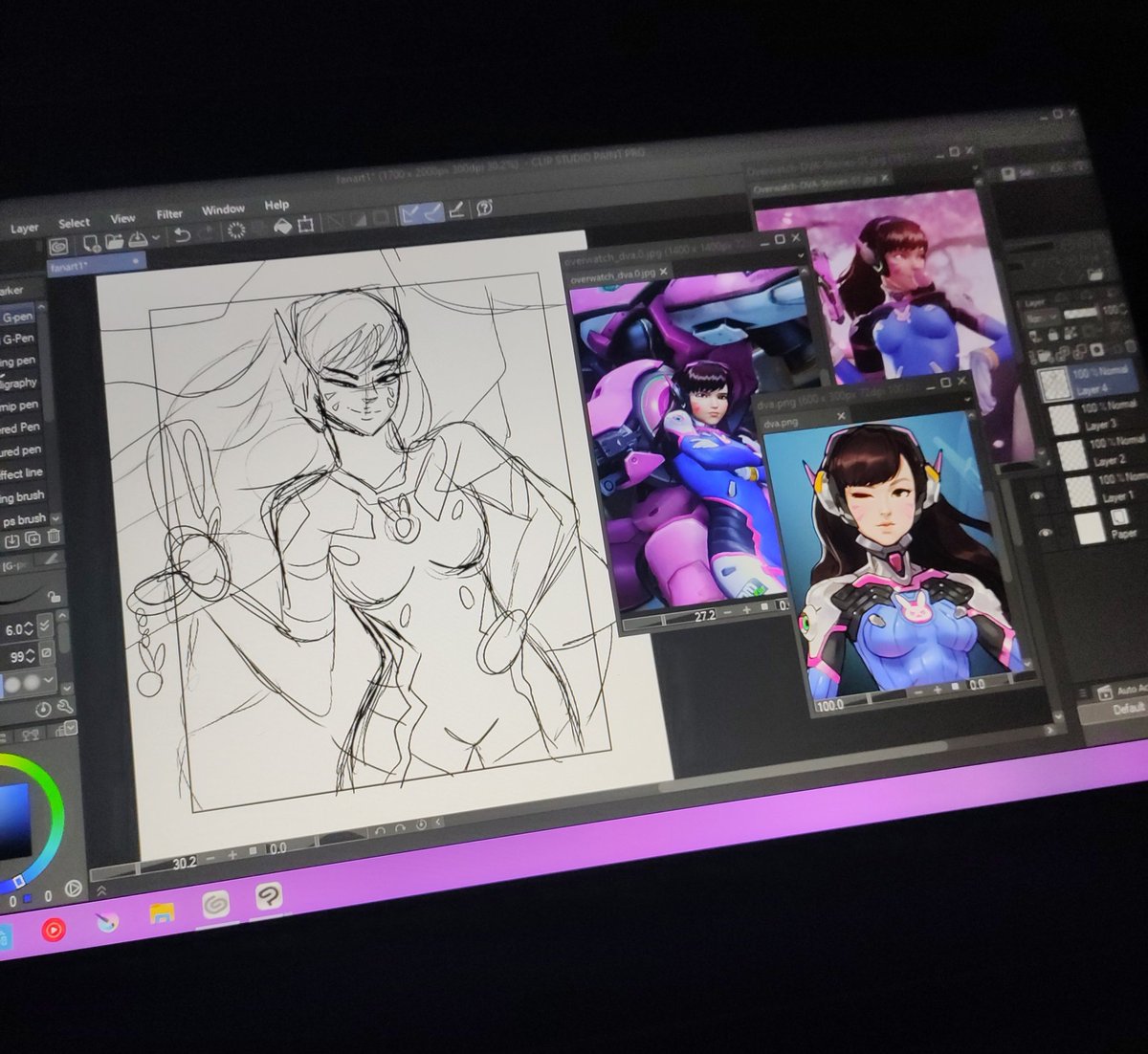Open the View menu
1148x1054 pixels.
click(122, 218)
